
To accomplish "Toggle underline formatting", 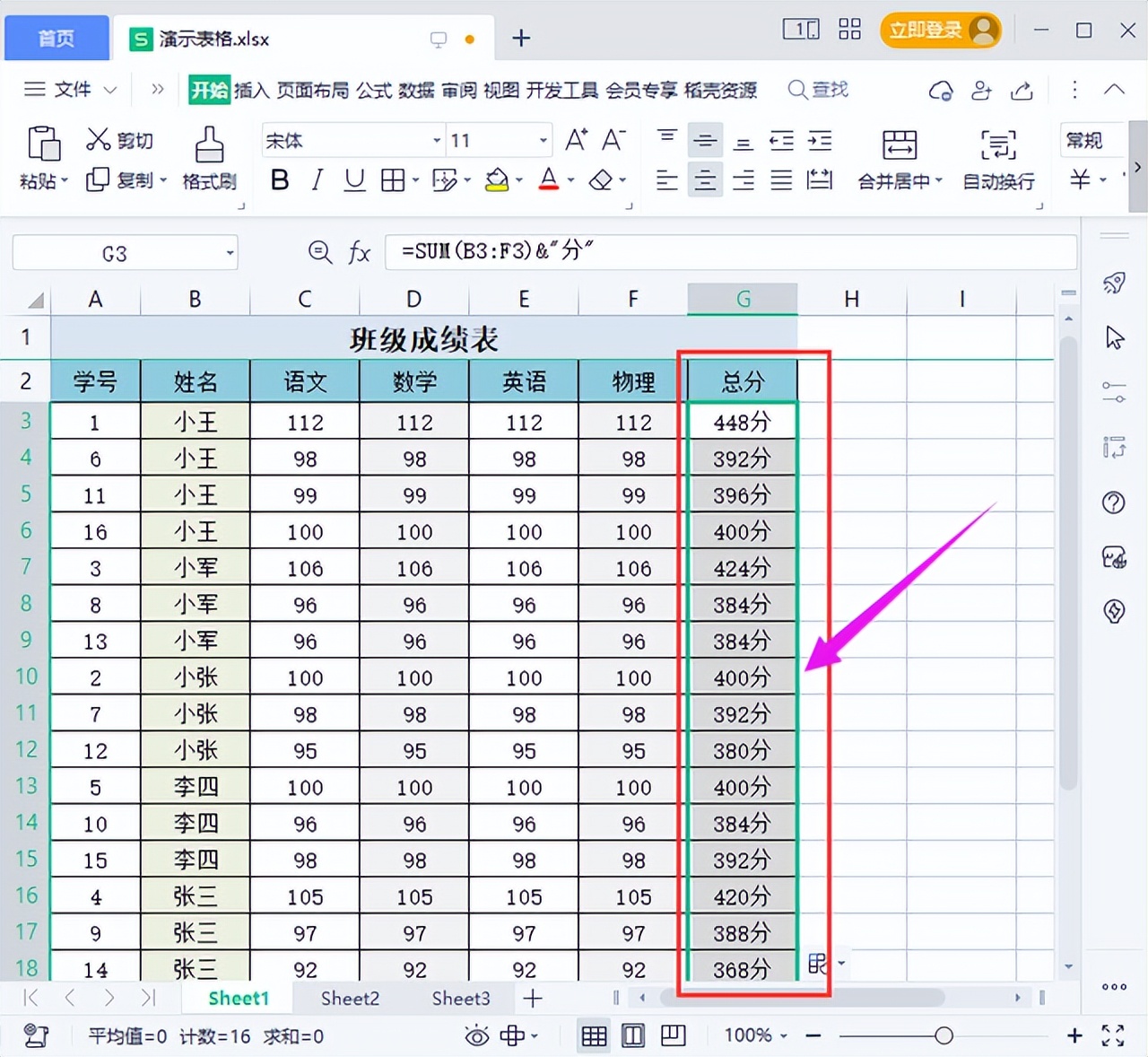I will click(354, 179).
